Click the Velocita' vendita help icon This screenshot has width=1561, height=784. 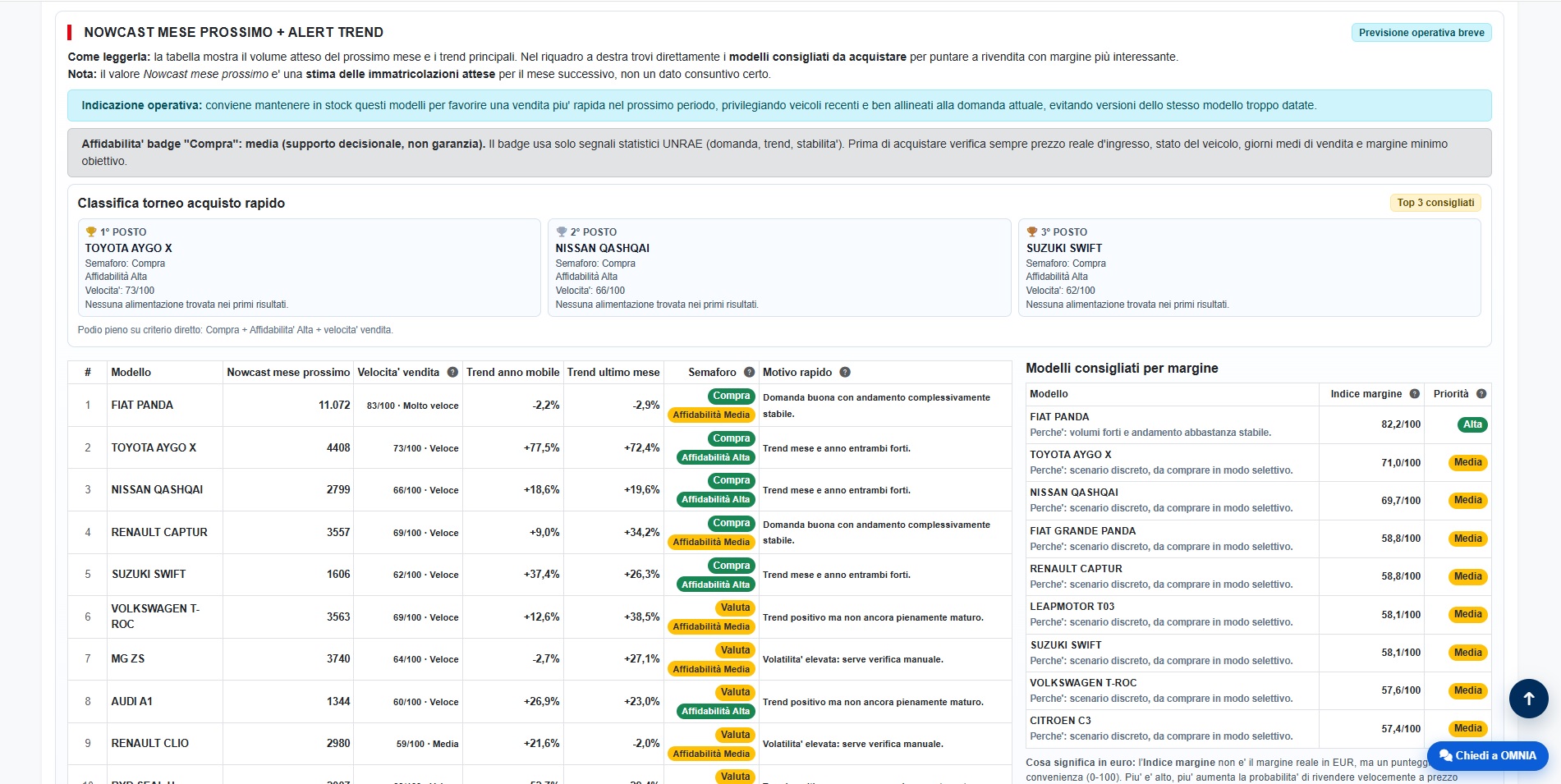point(452,372)
